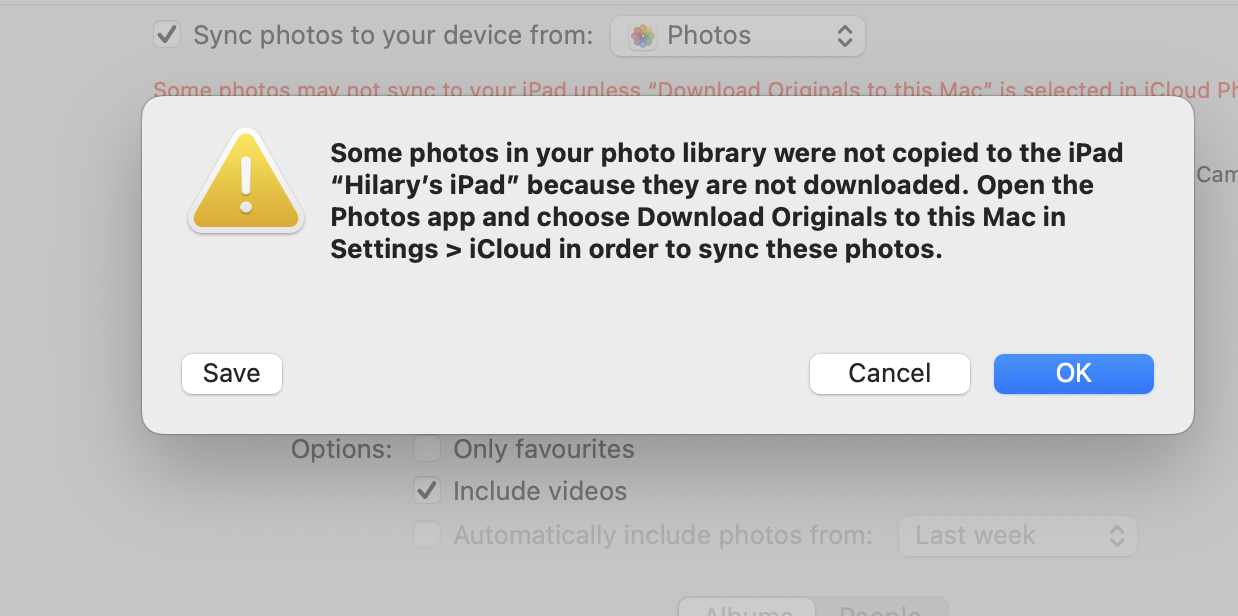Tick Automatically include photos from checkbox

tap(427, 535)
